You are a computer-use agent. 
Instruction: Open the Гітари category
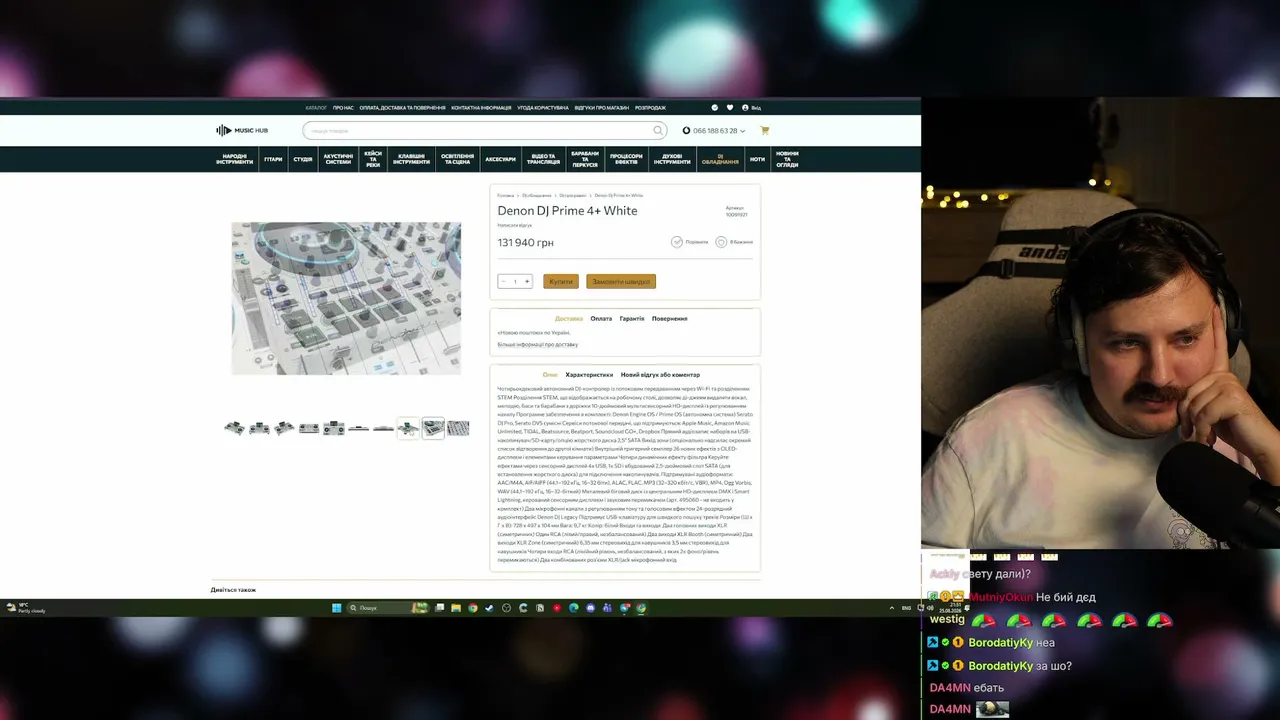273,159
